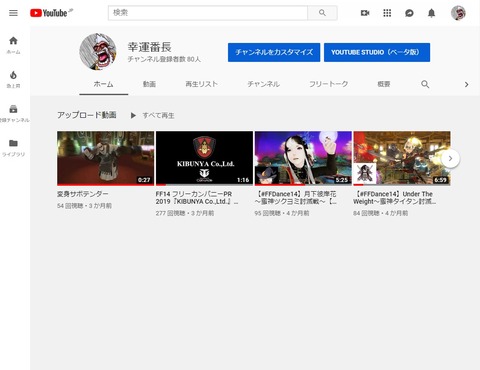Open the account avatar menu

pos(458,13)
